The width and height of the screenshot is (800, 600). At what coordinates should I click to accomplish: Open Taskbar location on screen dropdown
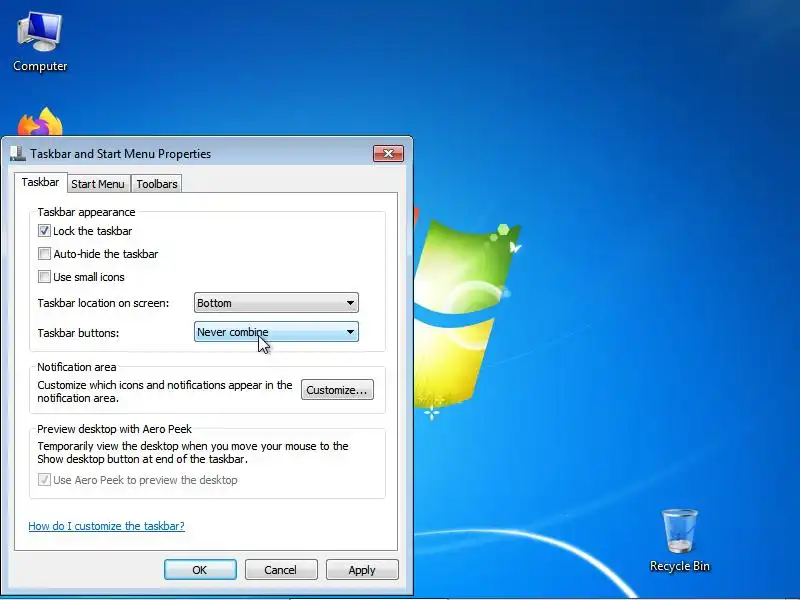point(276,303)
